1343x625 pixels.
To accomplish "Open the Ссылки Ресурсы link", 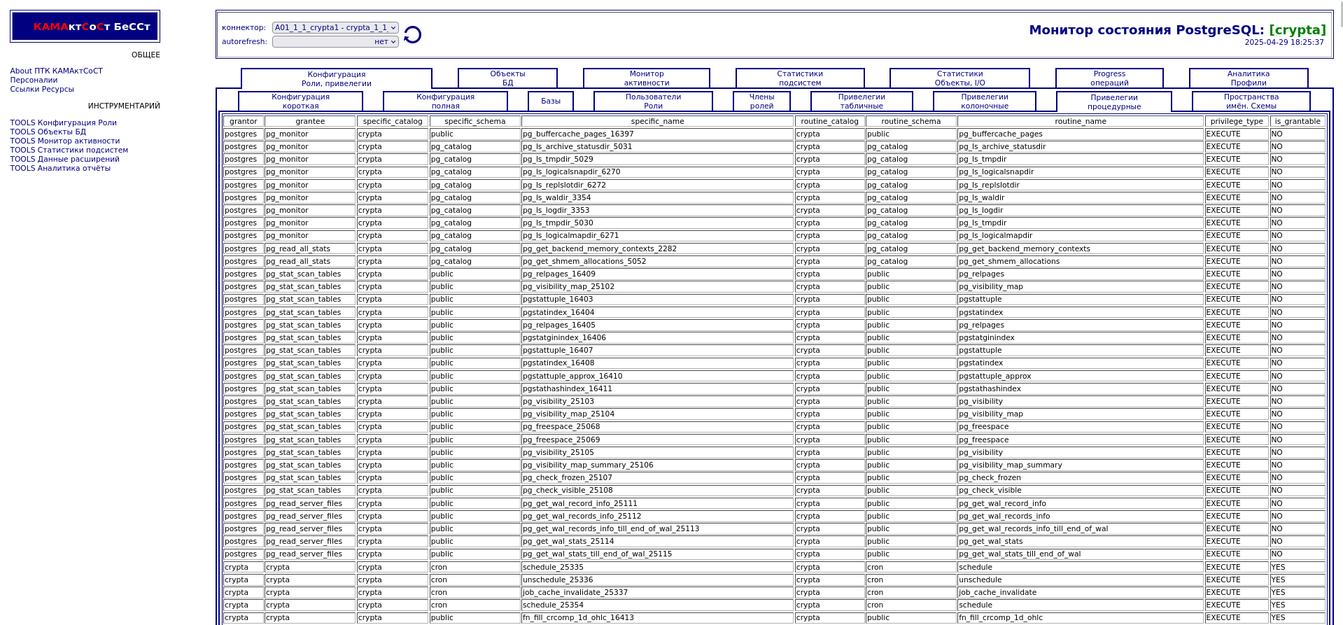I will pyautogui.click(x=42, y=89).
